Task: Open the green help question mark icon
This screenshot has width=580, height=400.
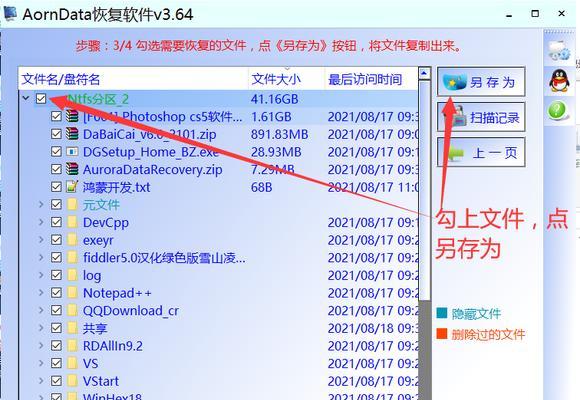Action: click(x=557, y=110)
